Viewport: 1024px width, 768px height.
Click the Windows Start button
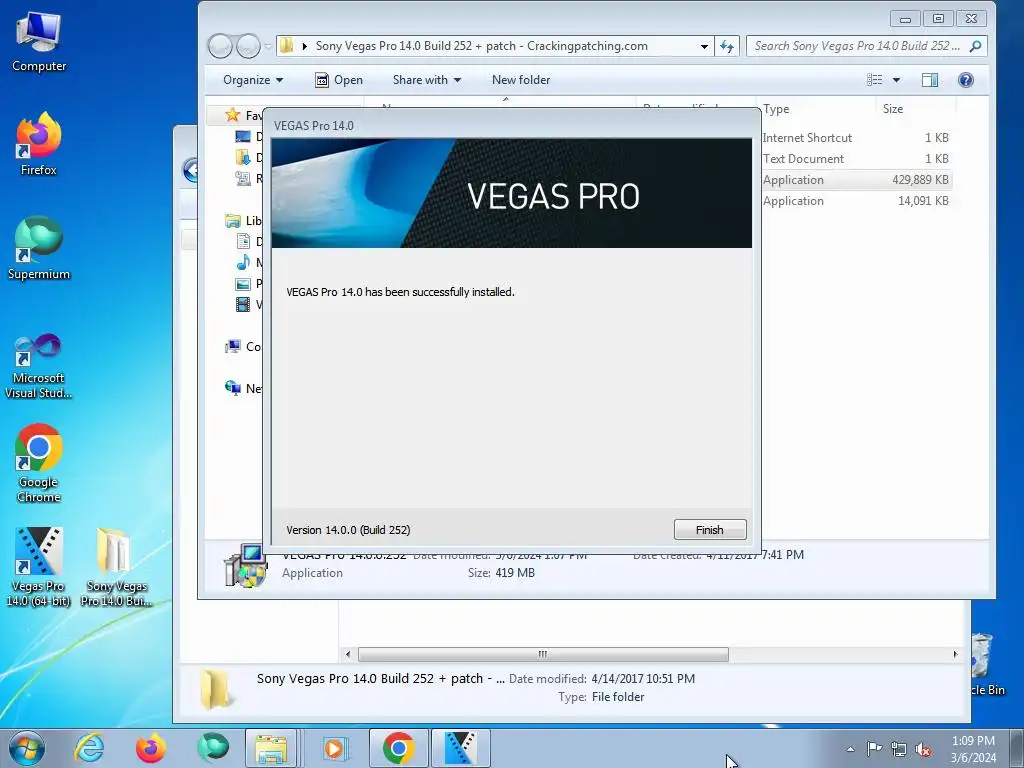click(x=27, y=748)
